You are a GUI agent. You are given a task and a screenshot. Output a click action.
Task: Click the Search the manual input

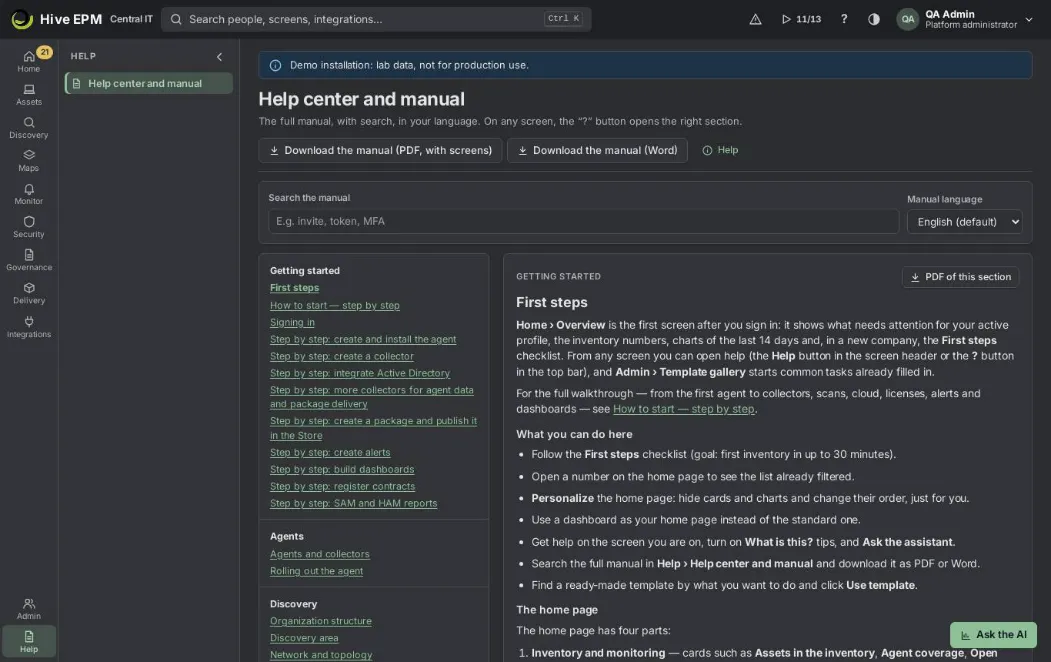(583, 221)
